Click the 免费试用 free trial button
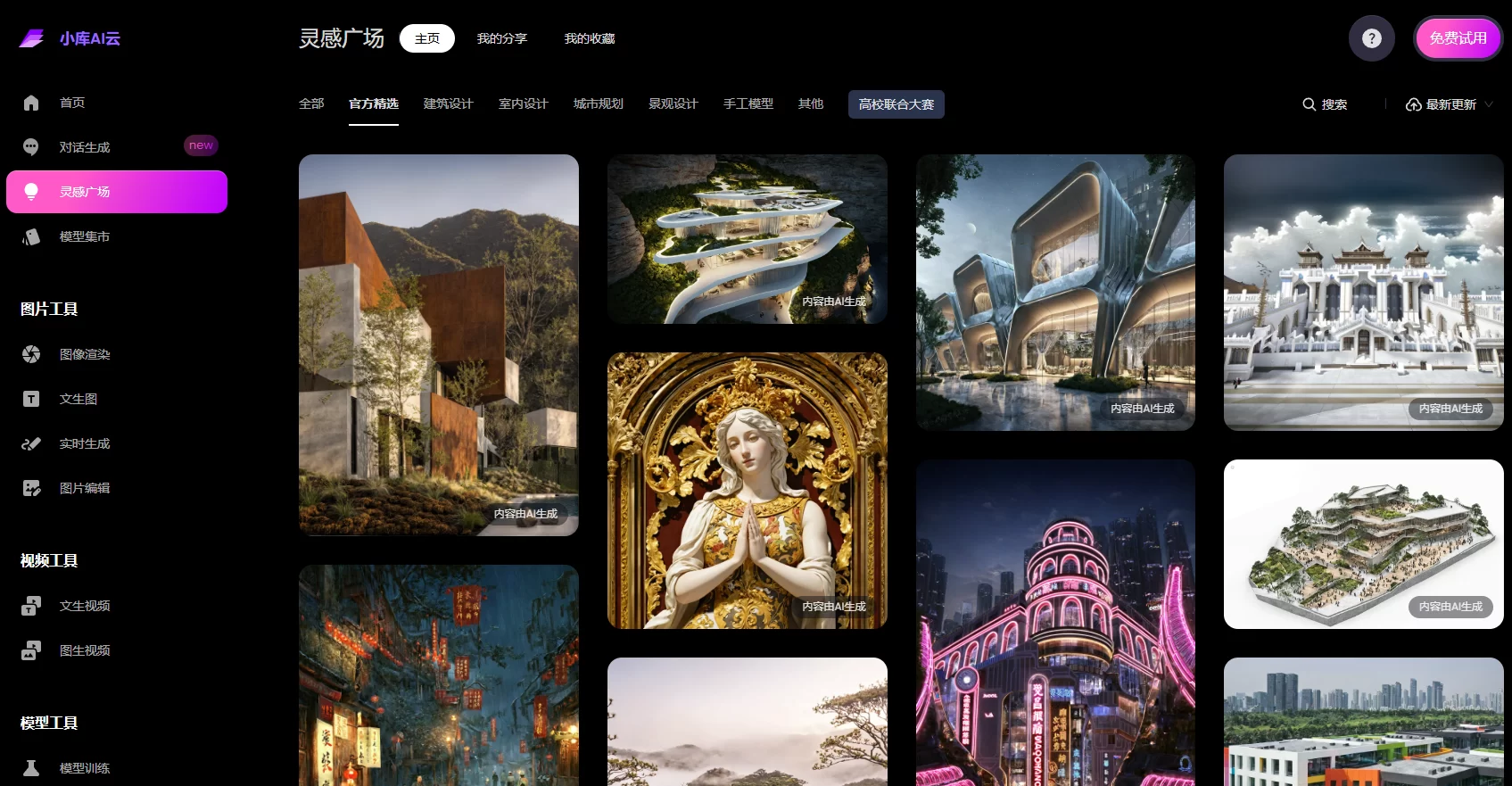The image size is (1512, 786). [x=1458, y=38]
